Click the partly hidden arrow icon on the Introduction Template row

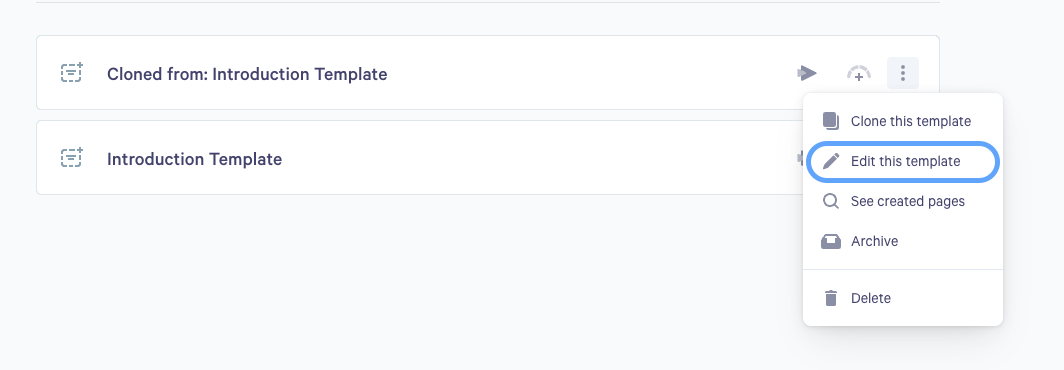799,158
